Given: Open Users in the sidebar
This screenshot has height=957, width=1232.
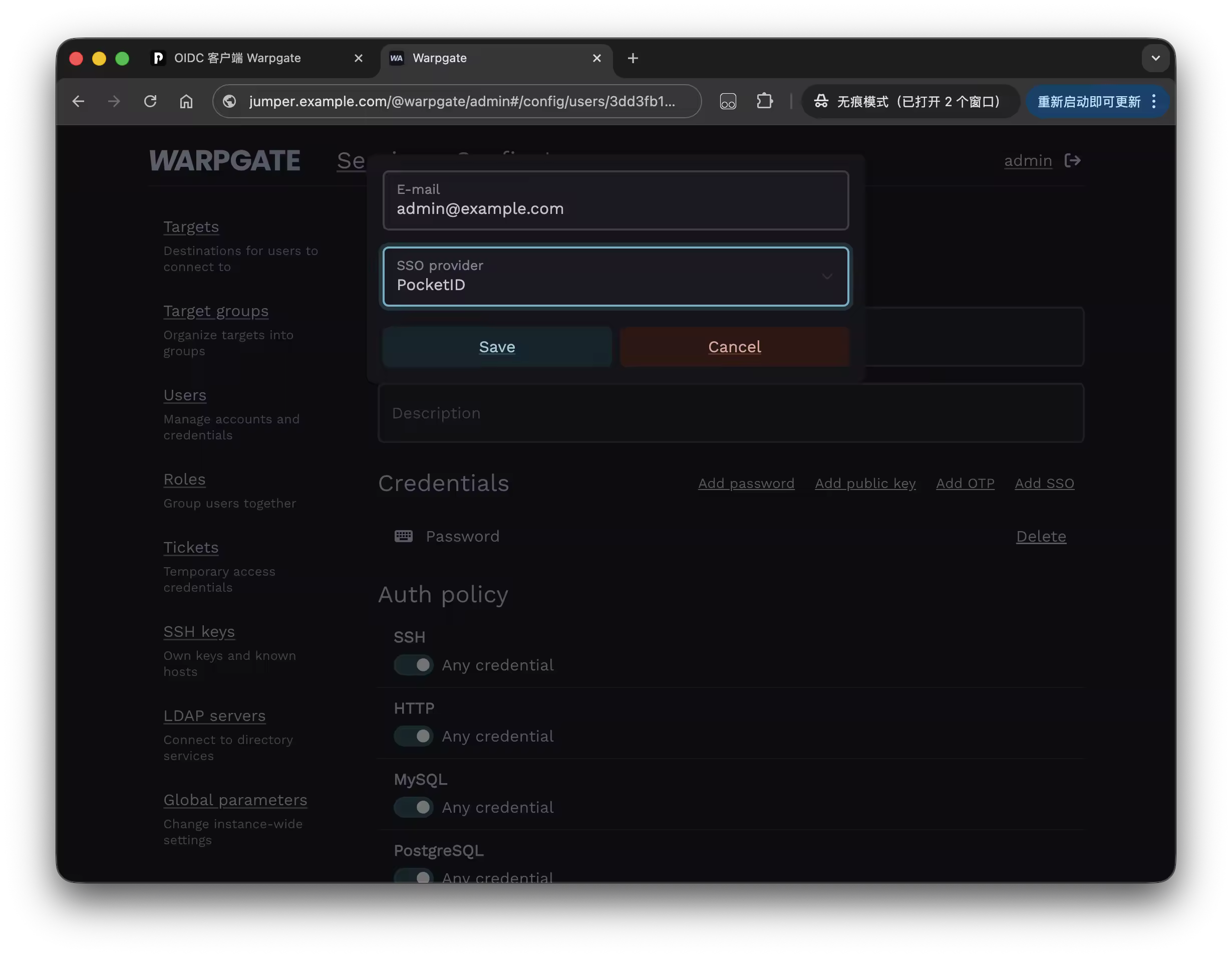Looking at the screenshot, I should [x=184, y=395].
